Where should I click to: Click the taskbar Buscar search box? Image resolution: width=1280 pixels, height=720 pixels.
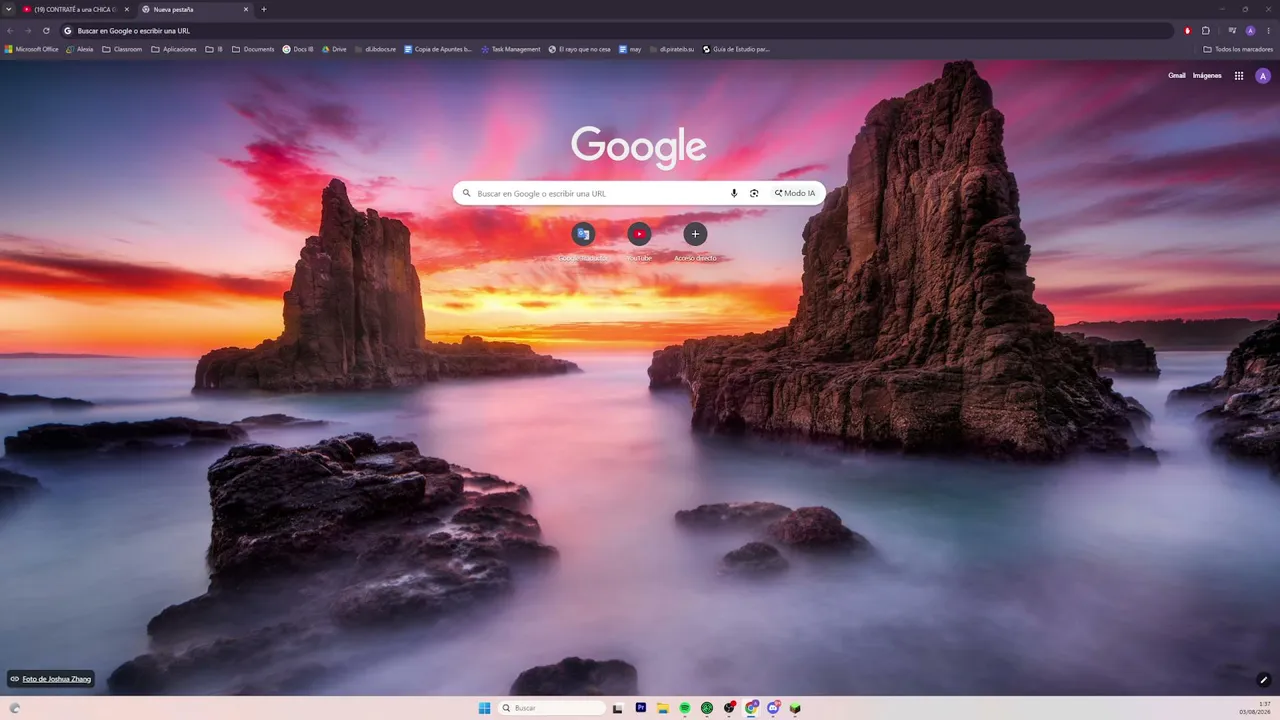click(552, 708)
